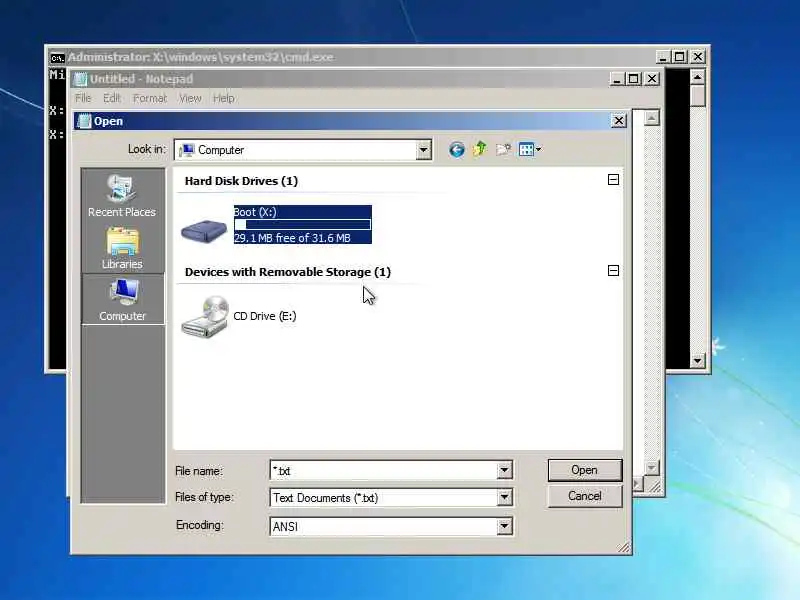Select Recent Places in sidebar
The image size is (800, 600).
point(122,196)
